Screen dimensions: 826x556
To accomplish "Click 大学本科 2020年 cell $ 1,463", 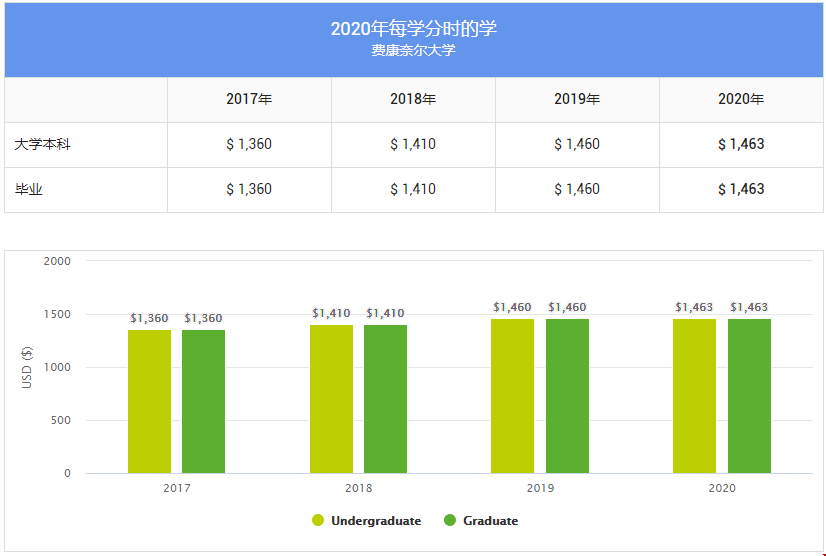I will pyautogui.click(x=741, y=144).
